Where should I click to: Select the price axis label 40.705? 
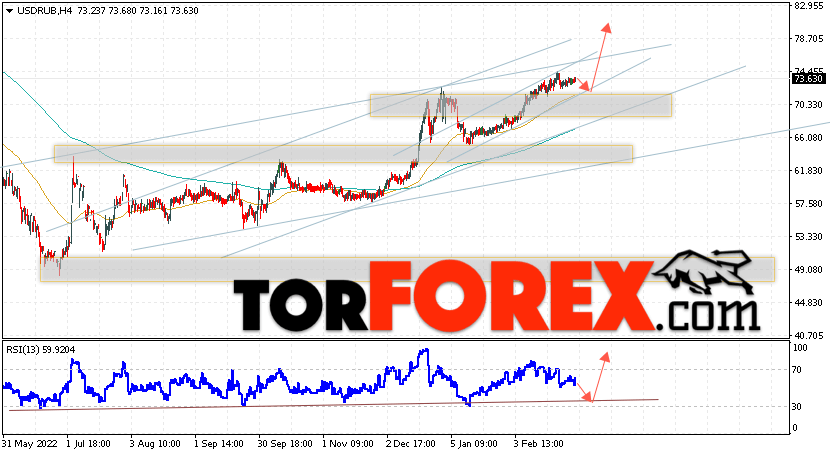point(808,335)
